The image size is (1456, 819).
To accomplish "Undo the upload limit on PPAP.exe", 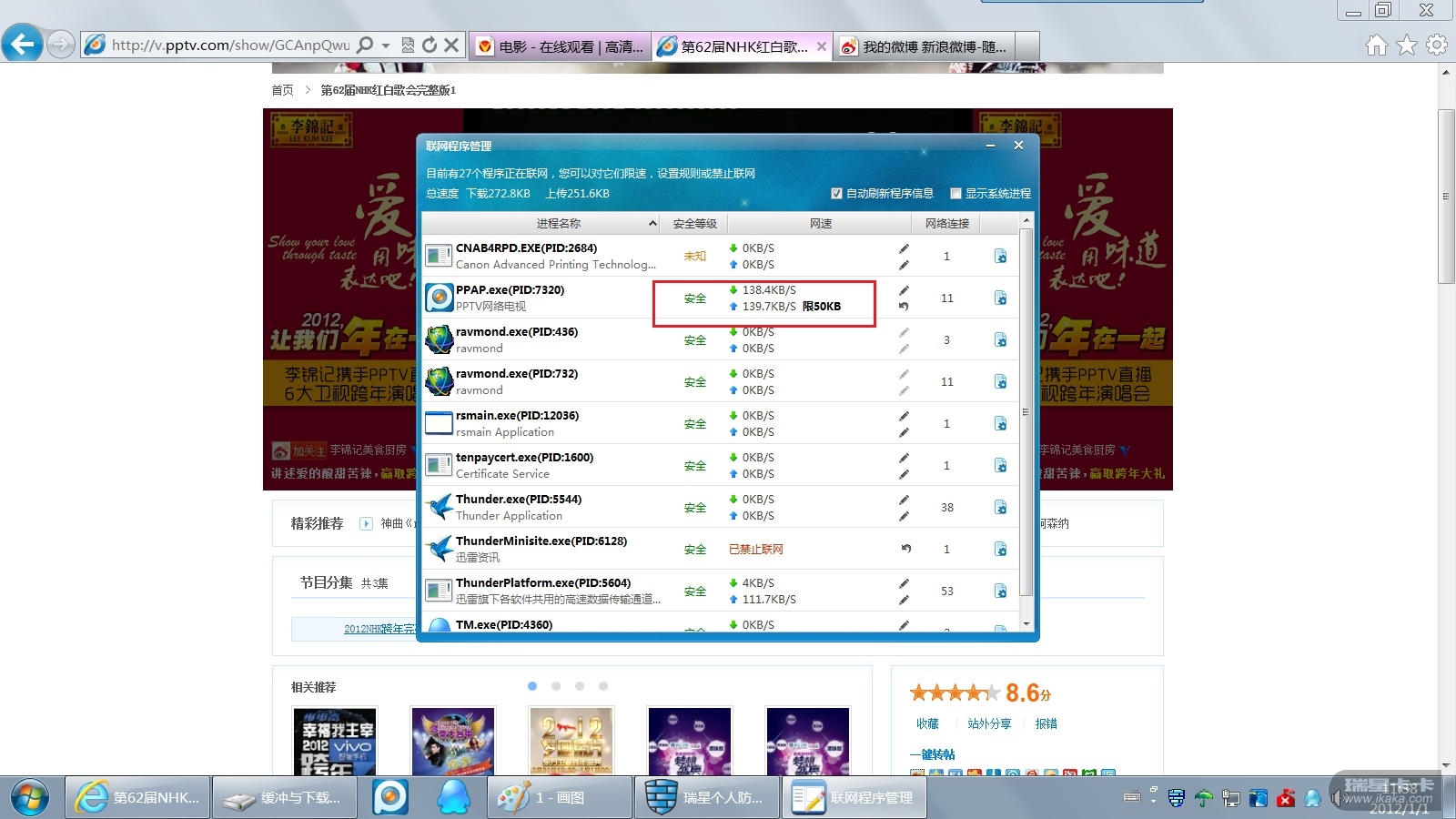I will click(x=904, y=307).
